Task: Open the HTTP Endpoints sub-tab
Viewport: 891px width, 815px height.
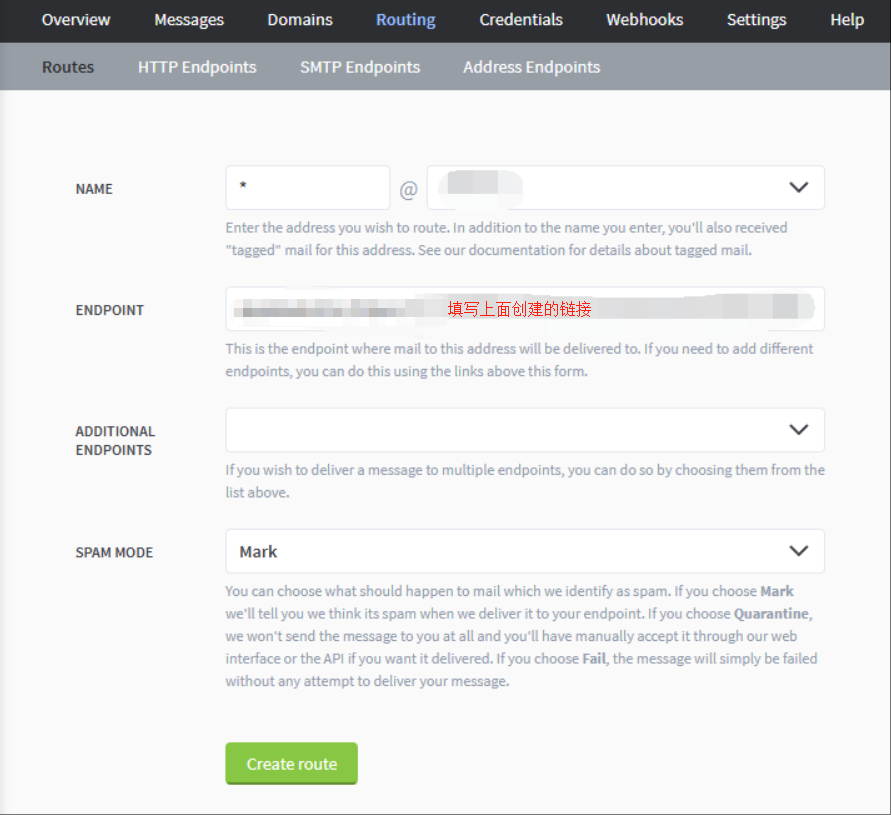Action: coord(197,67)
